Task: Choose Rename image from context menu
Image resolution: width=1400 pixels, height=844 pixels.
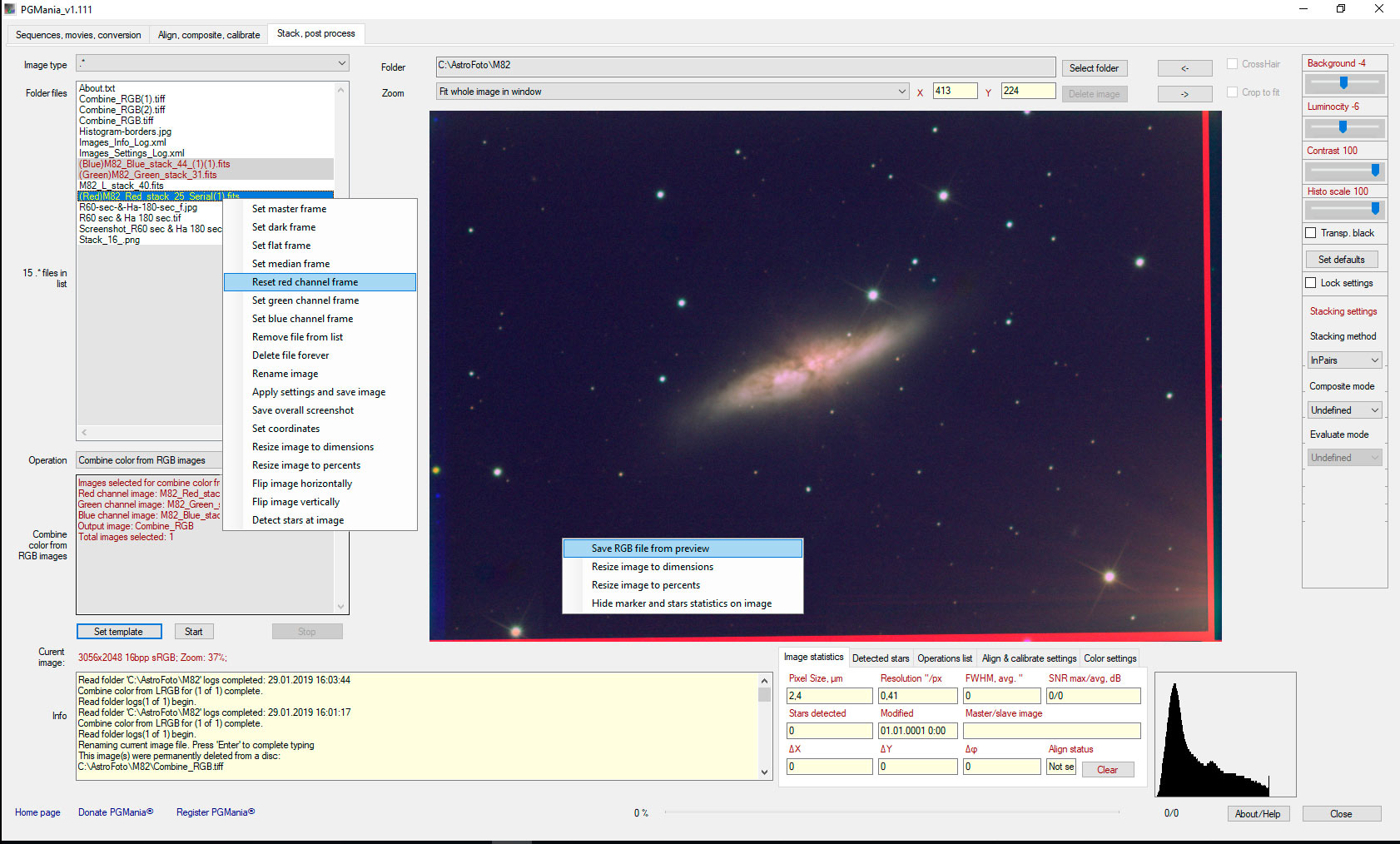Action: pos(320,374)
